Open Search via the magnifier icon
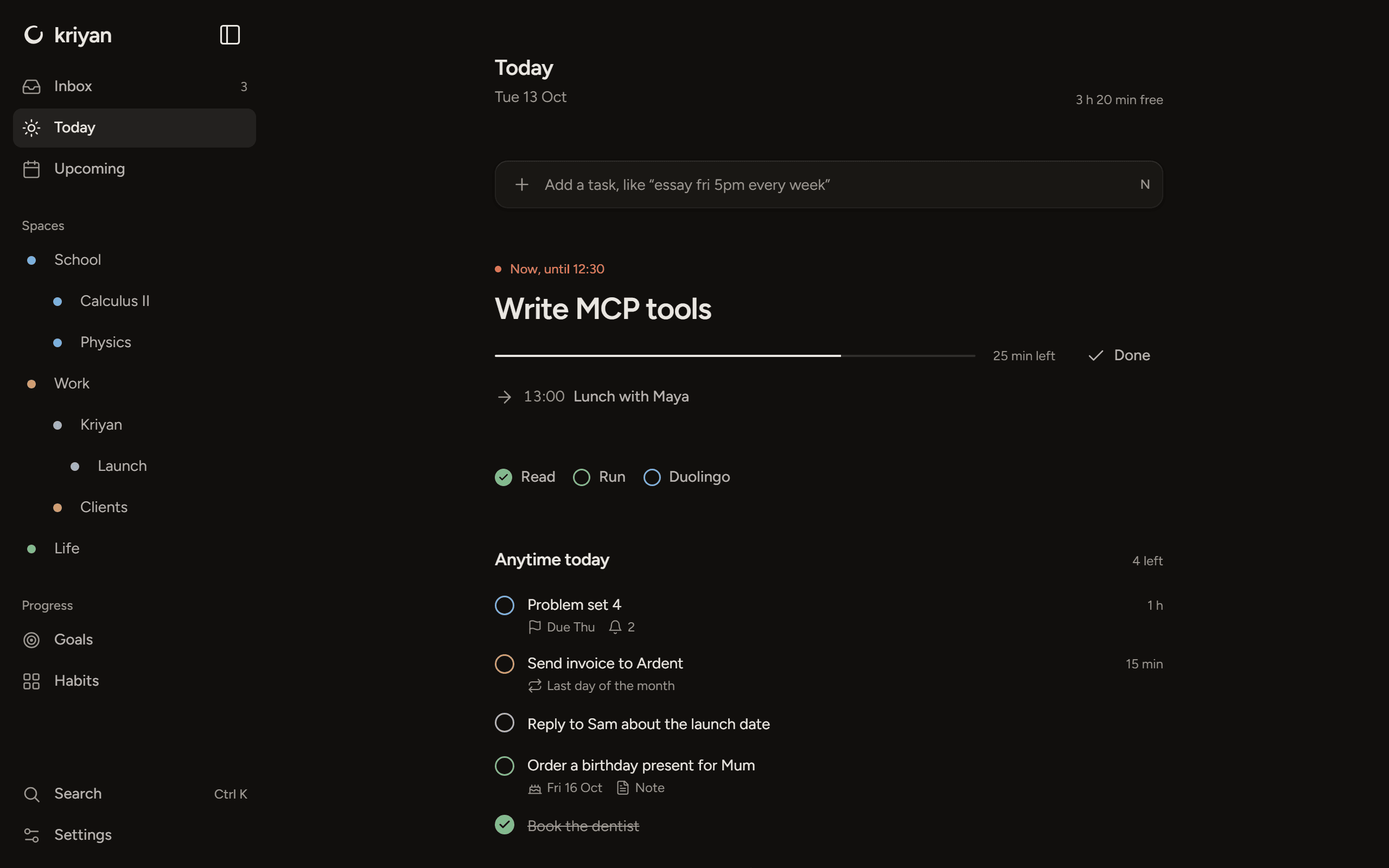Viewport: 1389px width, 868px height. coord(31,795)
